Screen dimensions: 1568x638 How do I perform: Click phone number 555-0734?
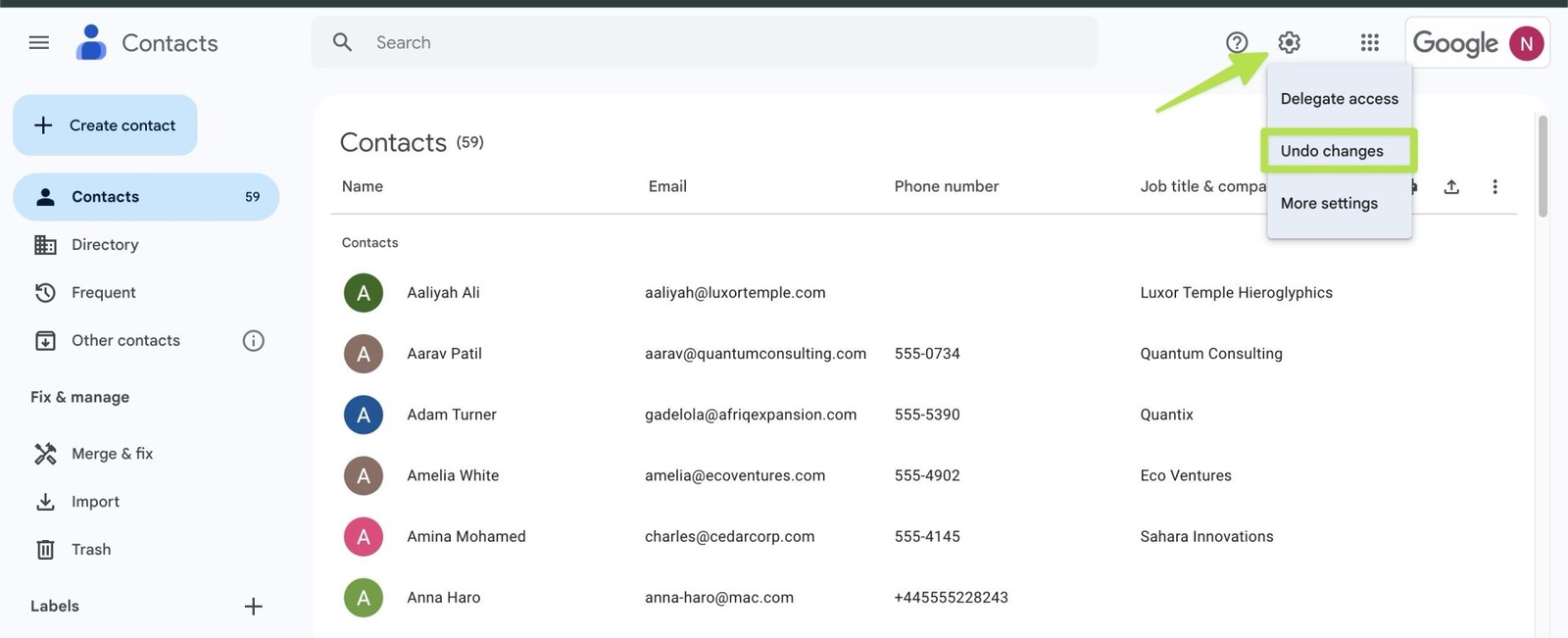click(927, 353)
